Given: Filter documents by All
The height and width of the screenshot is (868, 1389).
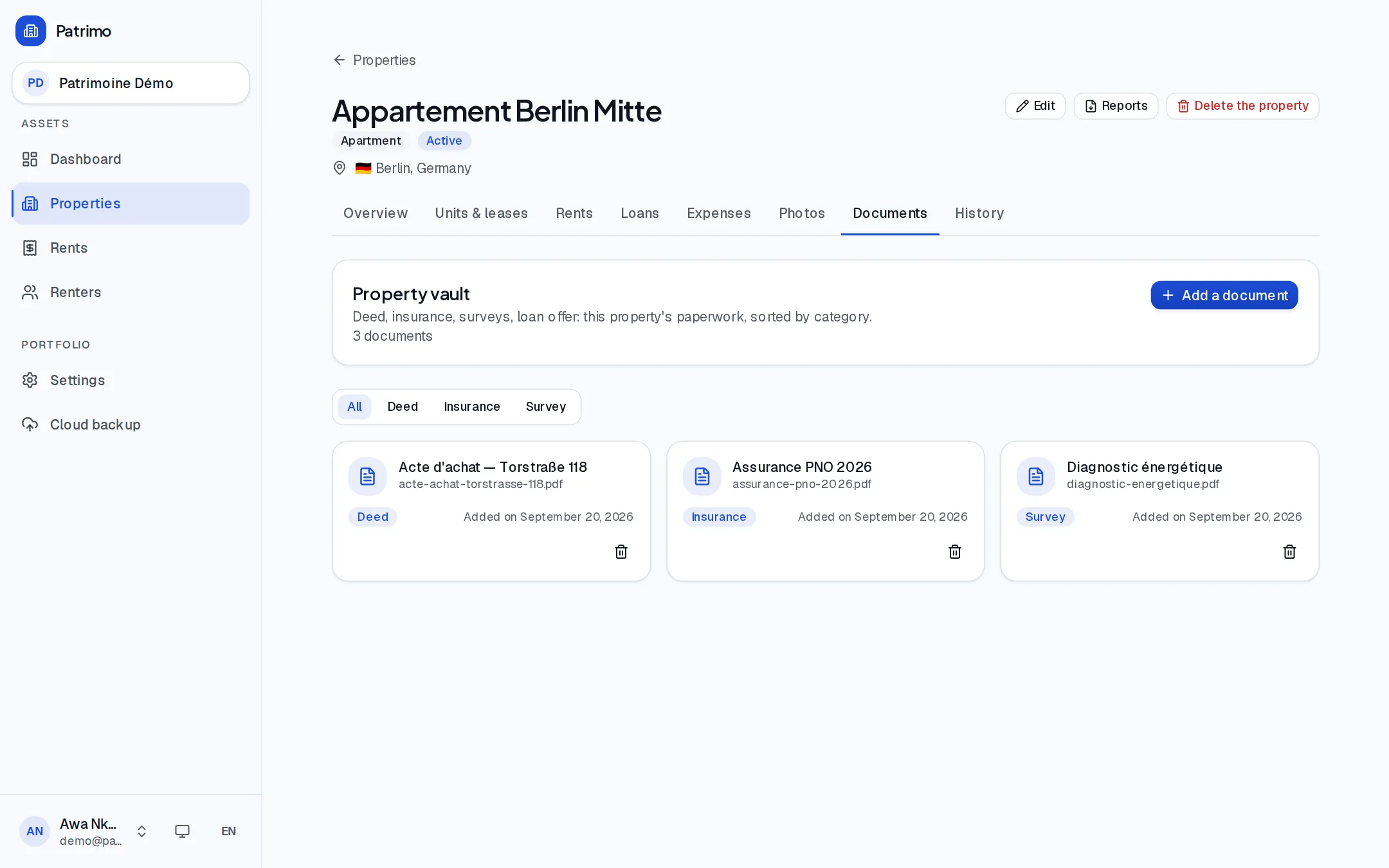Looking at the screenshot, I should click(x=354, y=407).
